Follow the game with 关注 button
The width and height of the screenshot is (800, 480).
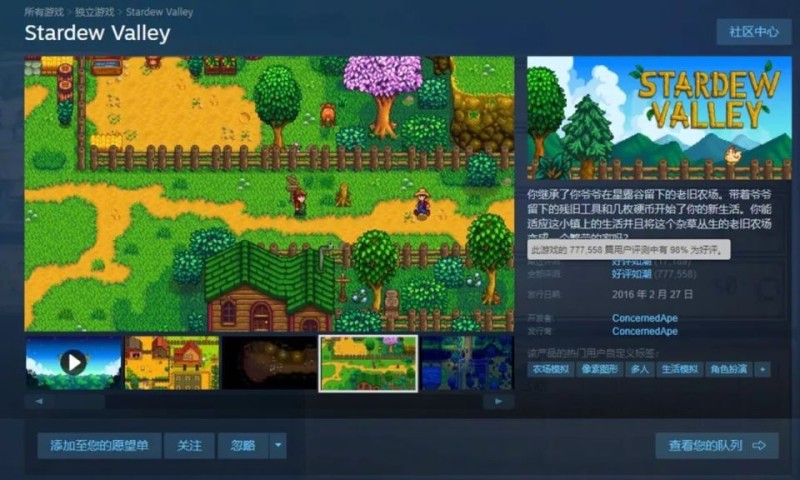pyautogui.click(x=189, y=445)
